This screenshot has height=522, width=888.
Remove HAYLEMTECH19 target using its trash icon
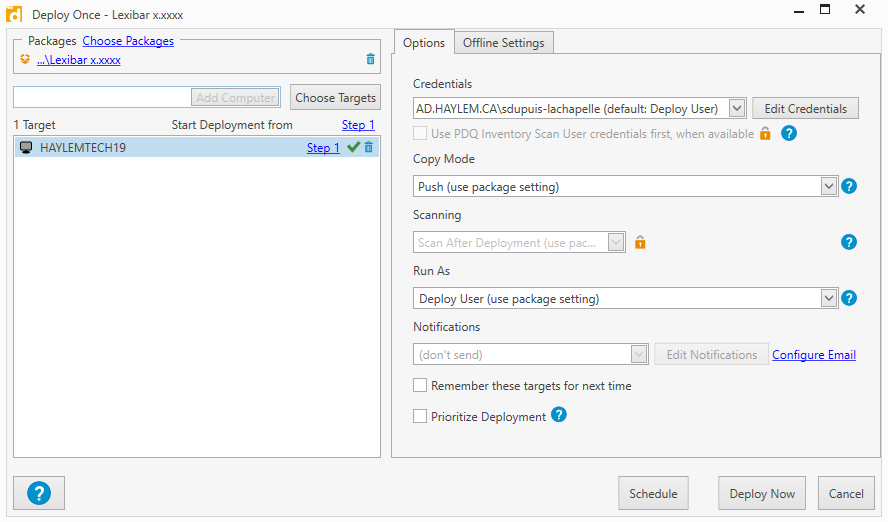tap(369, 148)
